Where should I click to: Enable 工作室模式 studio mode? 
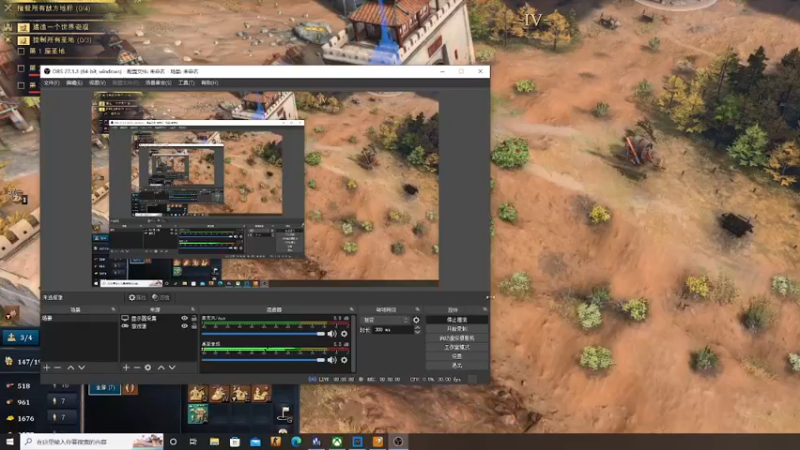(x=457, y=347)
